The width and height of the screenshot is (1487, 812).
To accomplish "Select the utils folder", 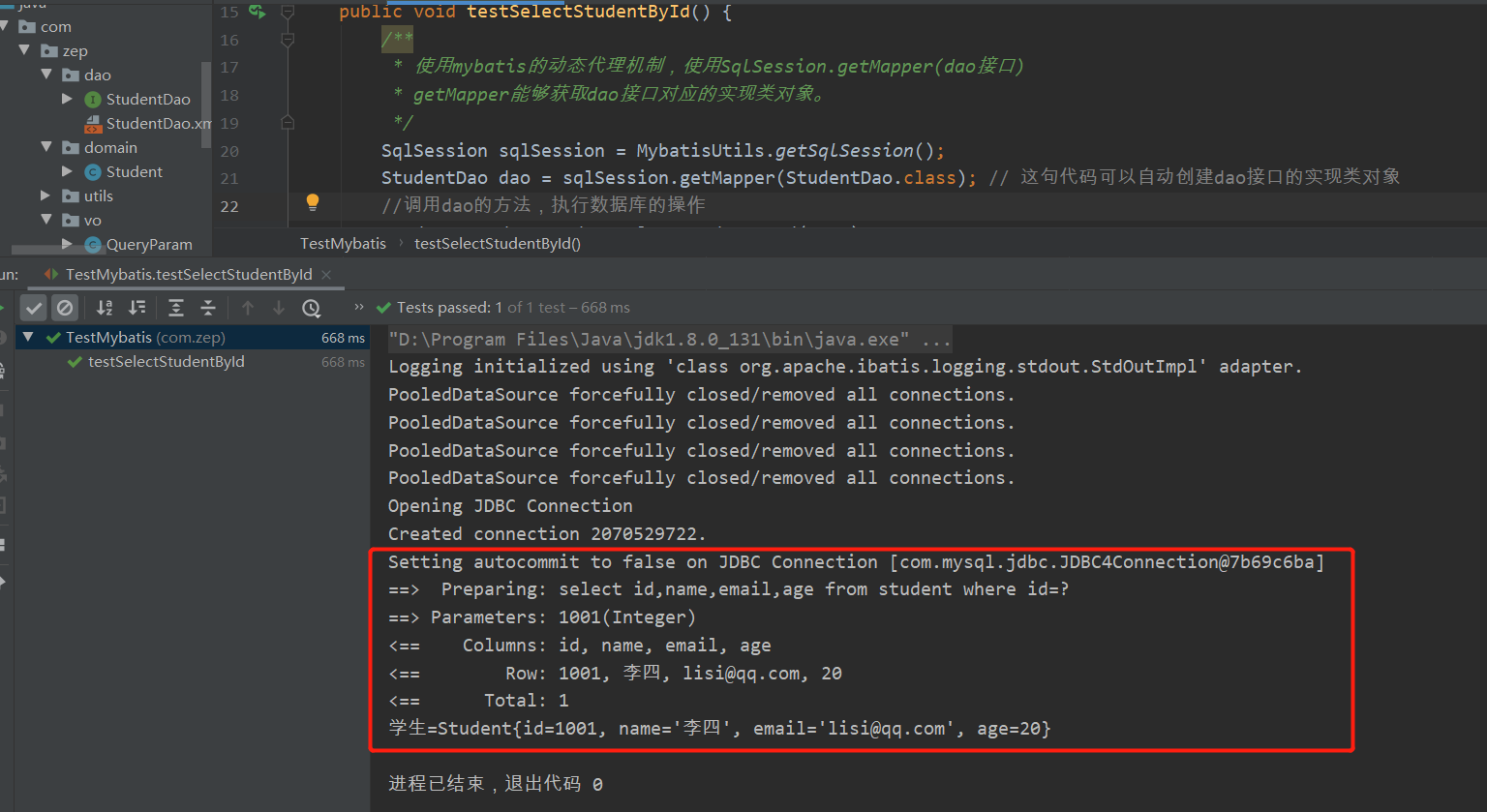I will click(x=98, y=195).
